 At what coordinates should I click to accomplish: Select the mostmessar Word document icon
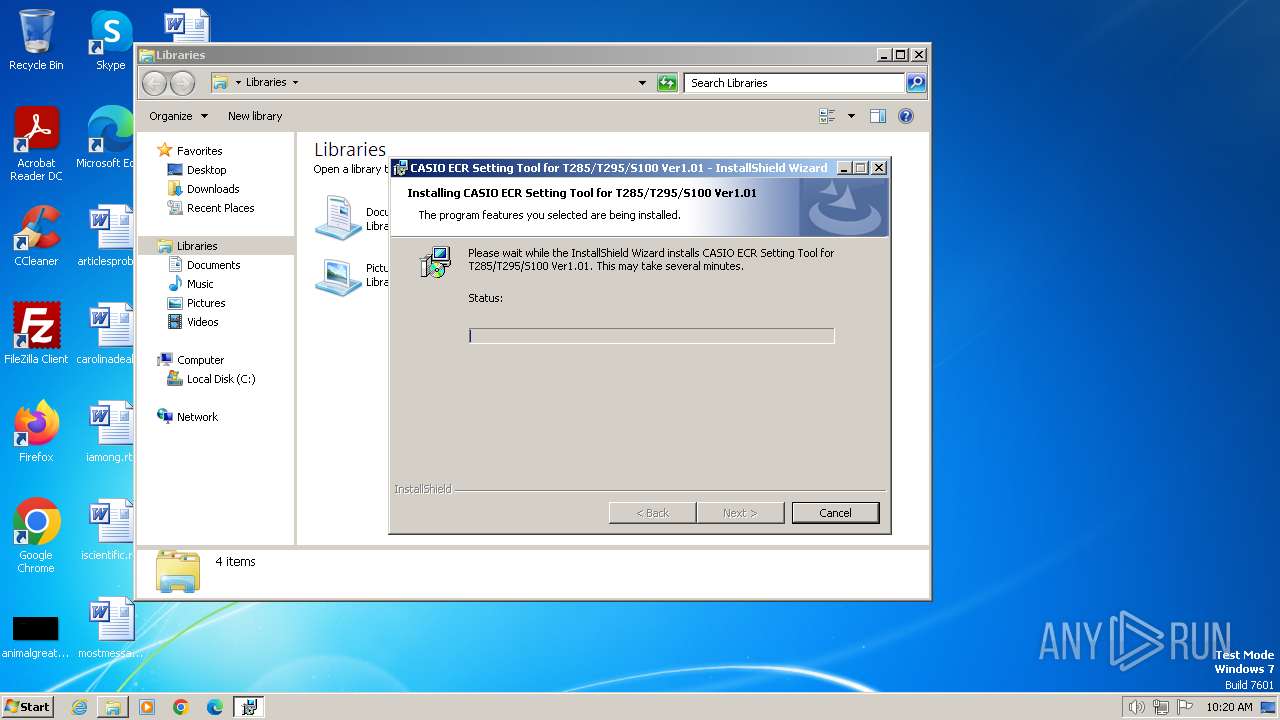110,628
